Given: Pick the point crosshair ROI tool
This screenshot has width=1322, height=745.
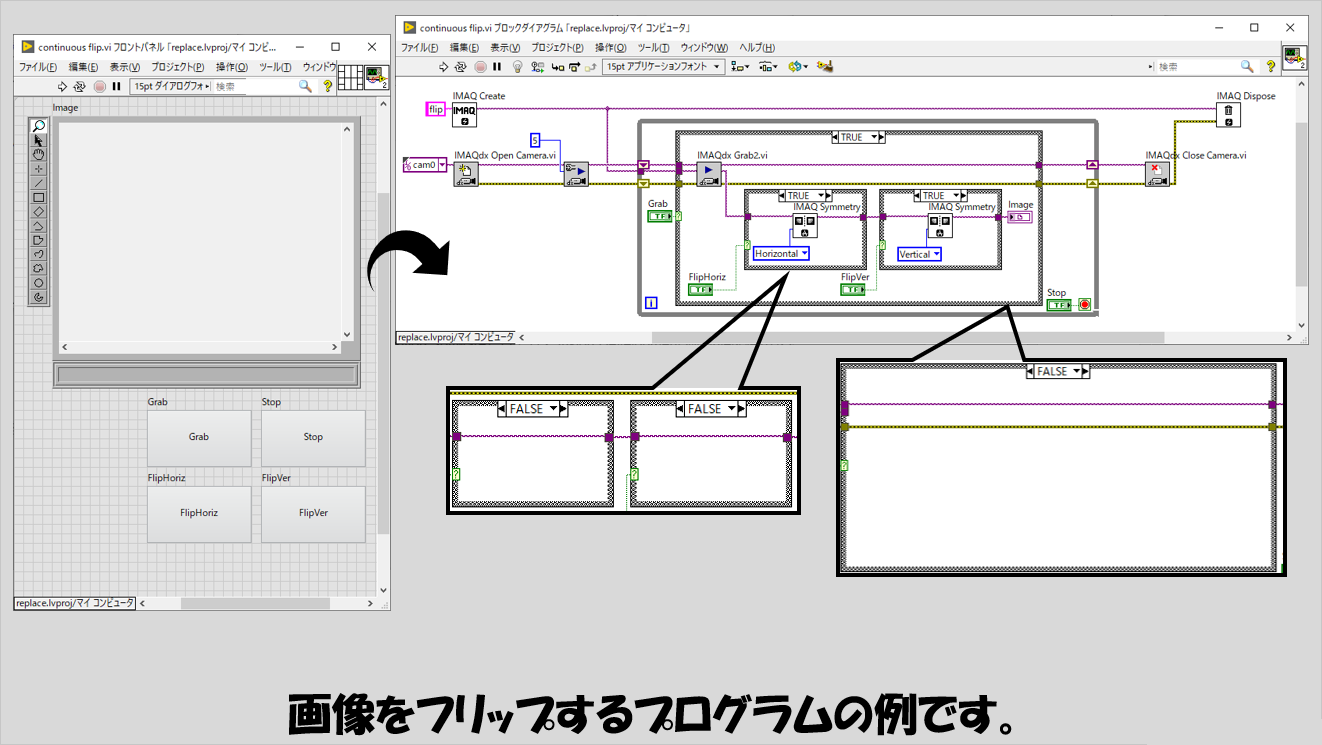Looking at the screenshot, I should pyautogui.click(x=39, y=169).
